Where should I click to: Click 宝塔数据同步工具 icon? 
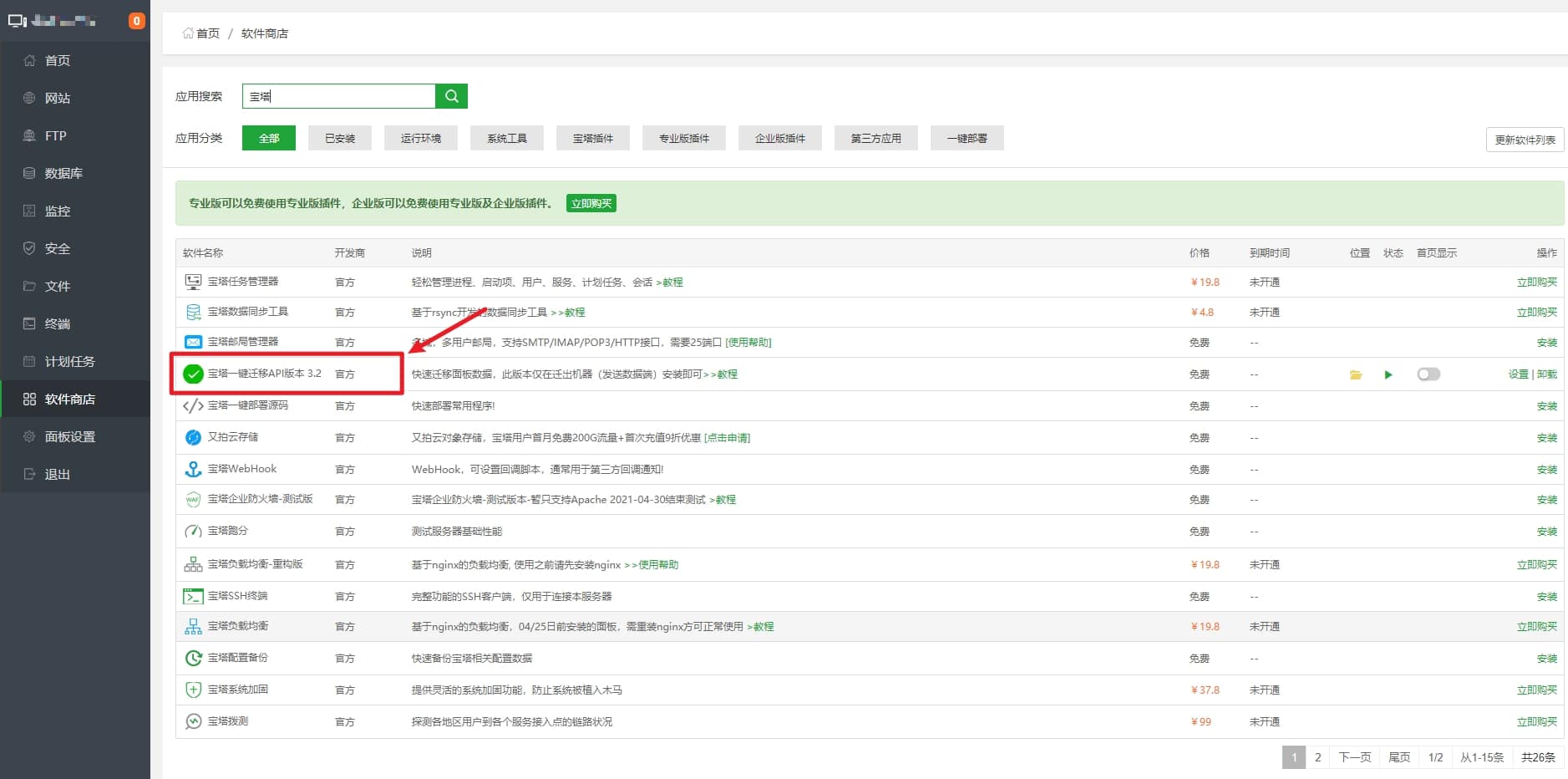click(193, 312)
